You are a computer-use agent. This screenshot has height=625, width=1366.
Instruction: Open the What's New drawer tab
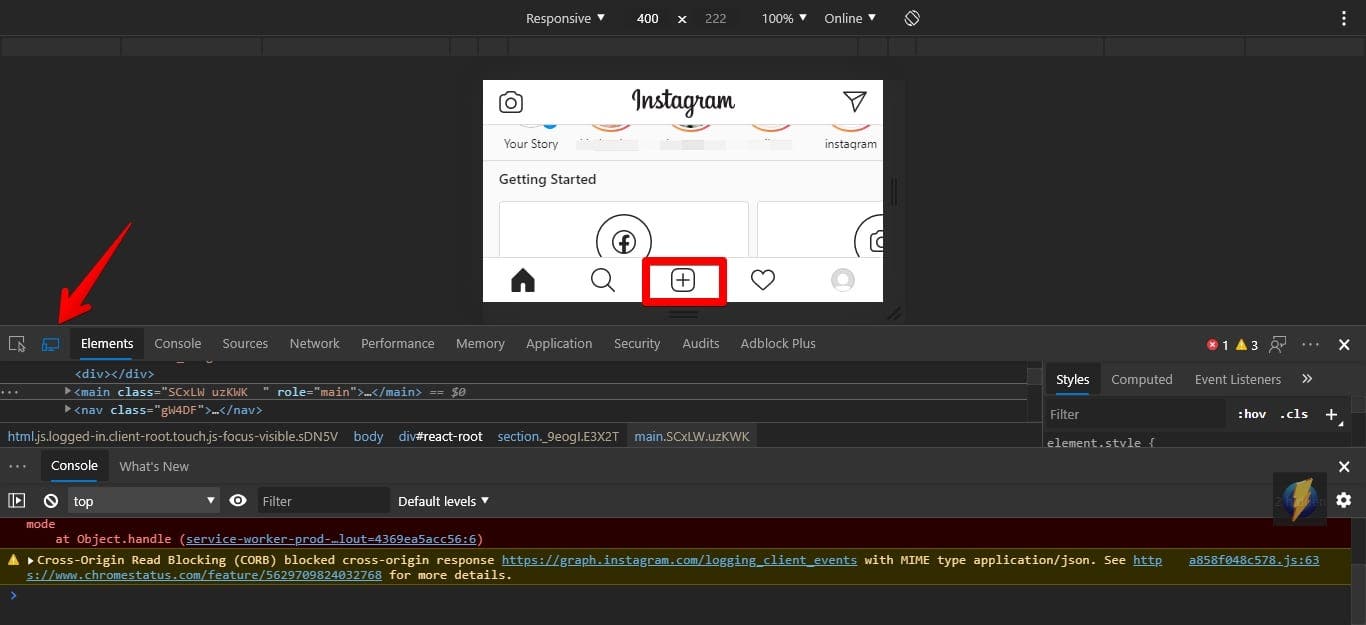point(154,466)
